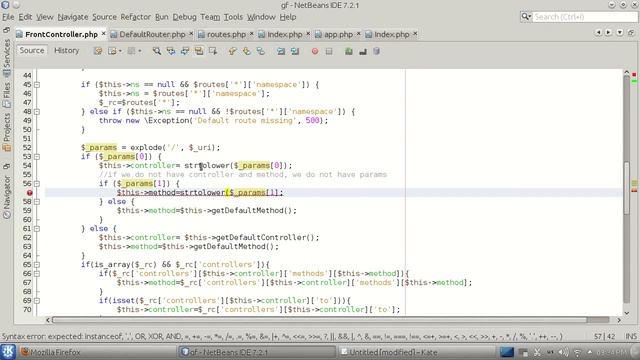Screen dimensions: 640x360
Task: Click the Stop Macro Recording square icon
Action: click(x=329, y=51)
